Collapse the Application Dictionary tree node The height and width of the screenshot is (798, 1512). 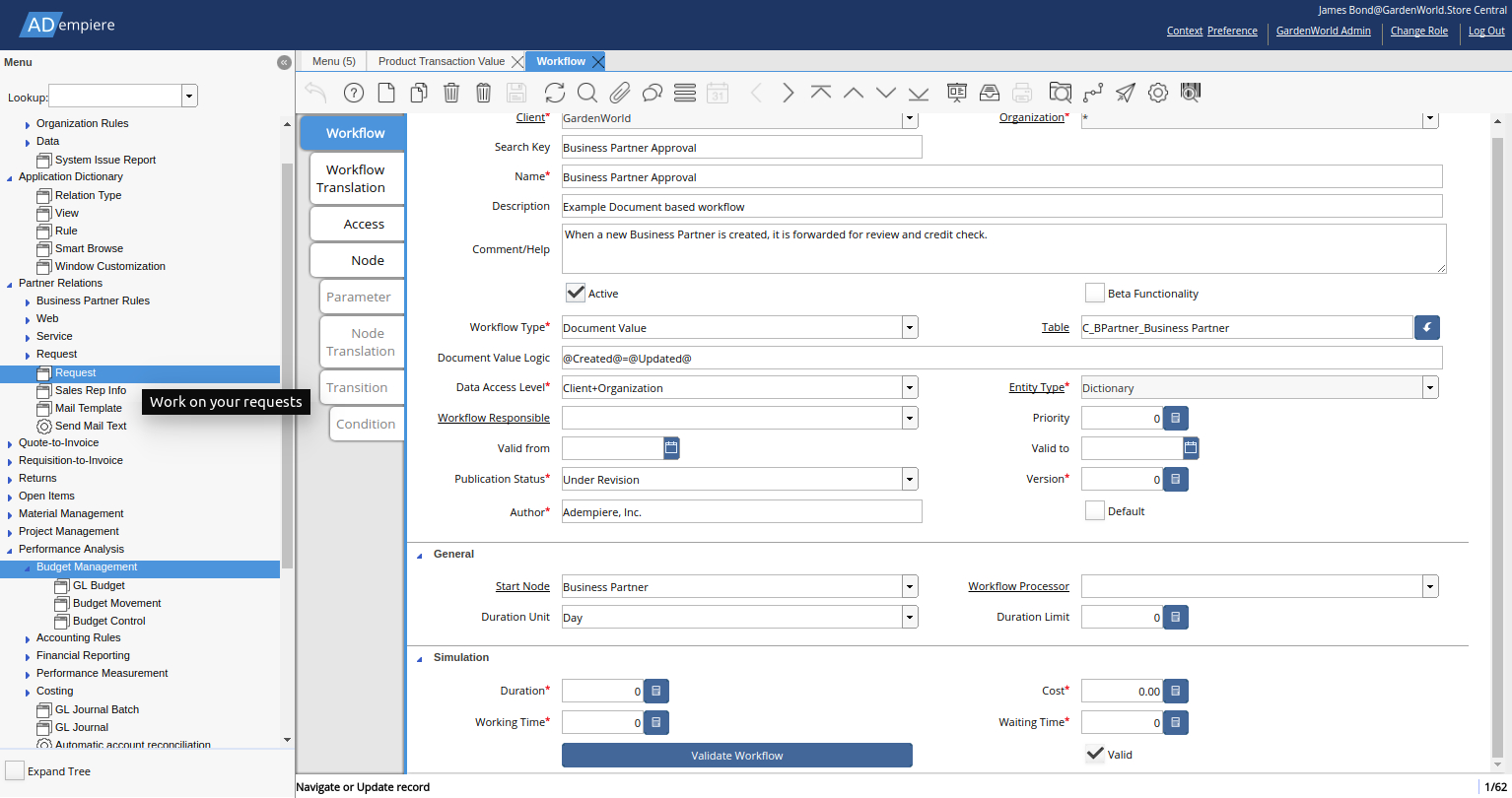coord(10,177)
